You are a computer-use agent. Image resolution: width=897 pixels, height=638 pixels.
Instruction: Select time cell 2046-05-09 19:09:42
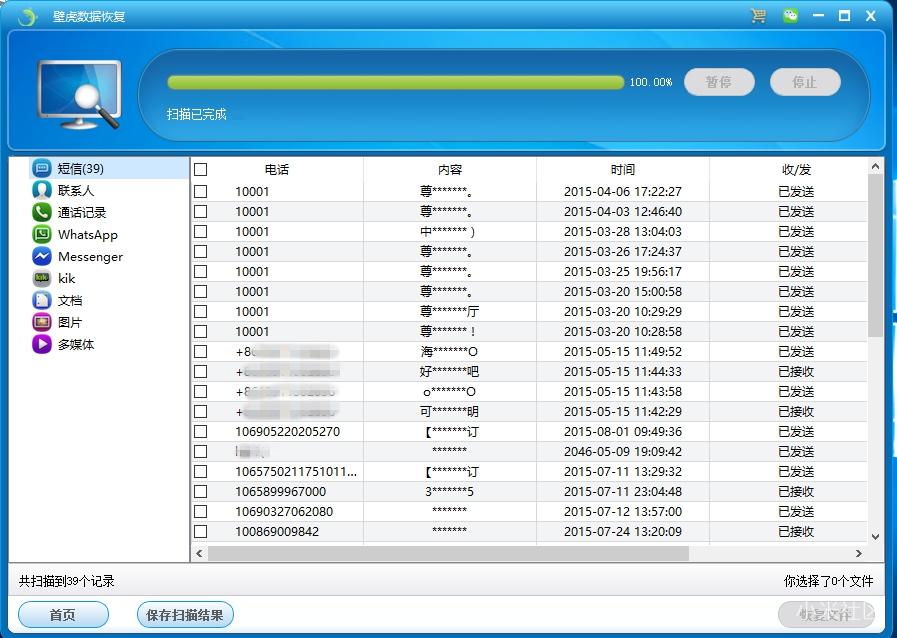click(x=622, y=451)
